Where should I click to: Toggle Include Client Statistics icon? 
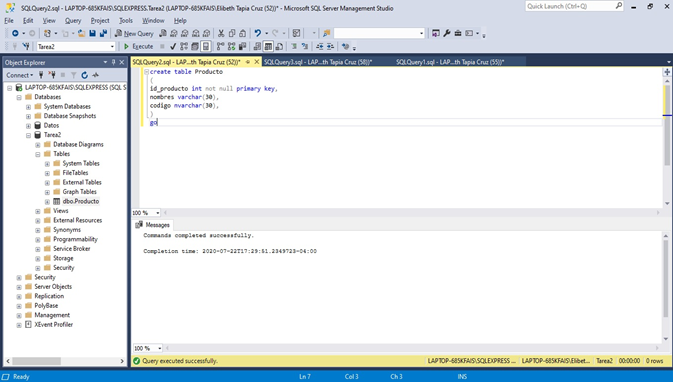(243, 46)
